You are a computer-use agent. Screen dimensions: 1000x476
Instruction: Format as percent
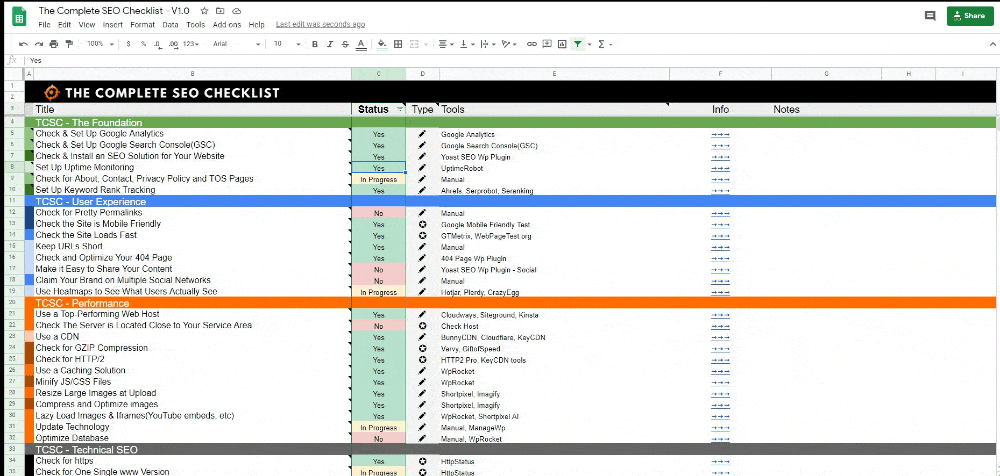click(x=143, y=44)
